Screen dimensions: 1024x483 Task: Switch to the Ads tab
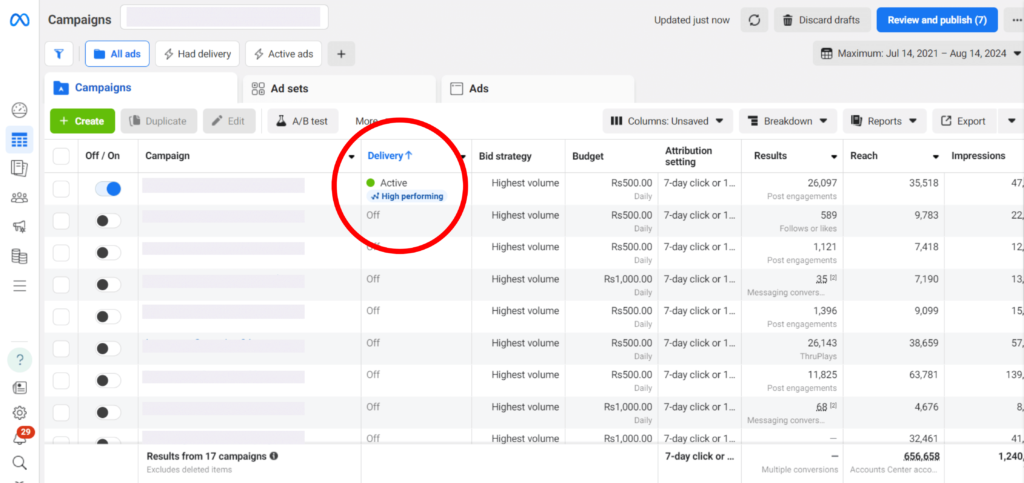[x=537, y=88]
